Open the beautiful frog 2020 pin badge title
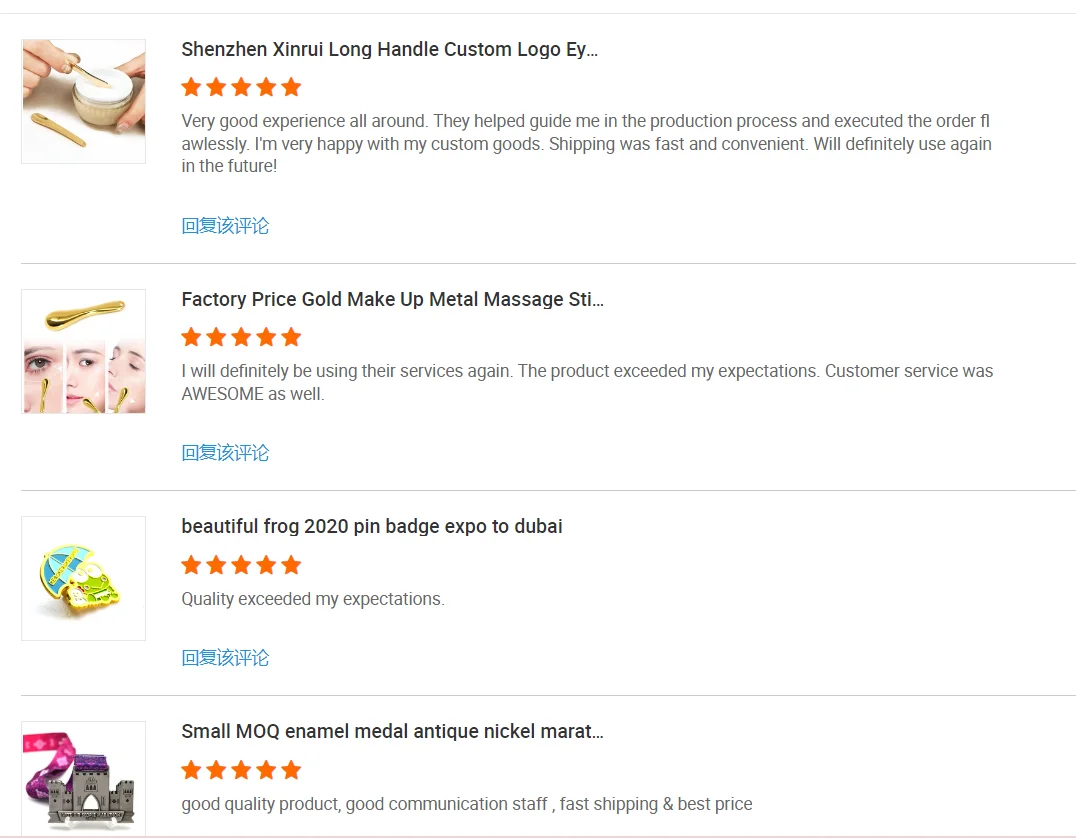Image resolution: width=1076 pixels, height=838 pixels. (x=372, y=526)
